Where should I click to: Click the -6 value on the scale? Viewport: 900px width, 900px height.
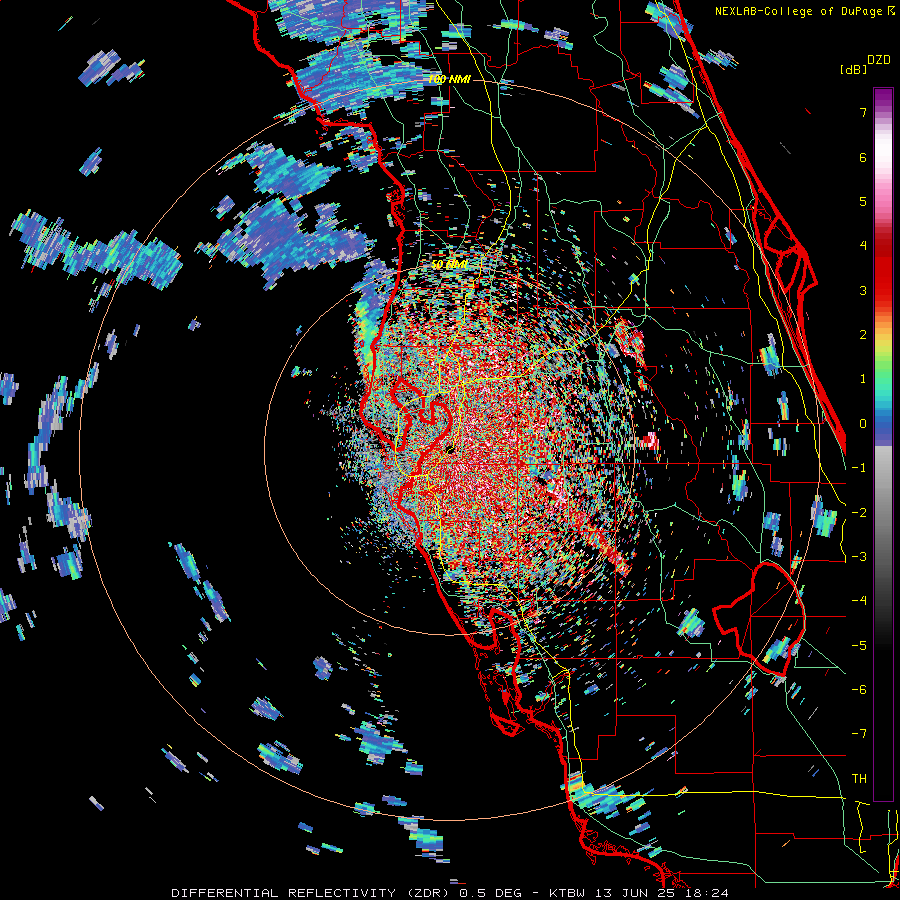(x=859, y=690)
